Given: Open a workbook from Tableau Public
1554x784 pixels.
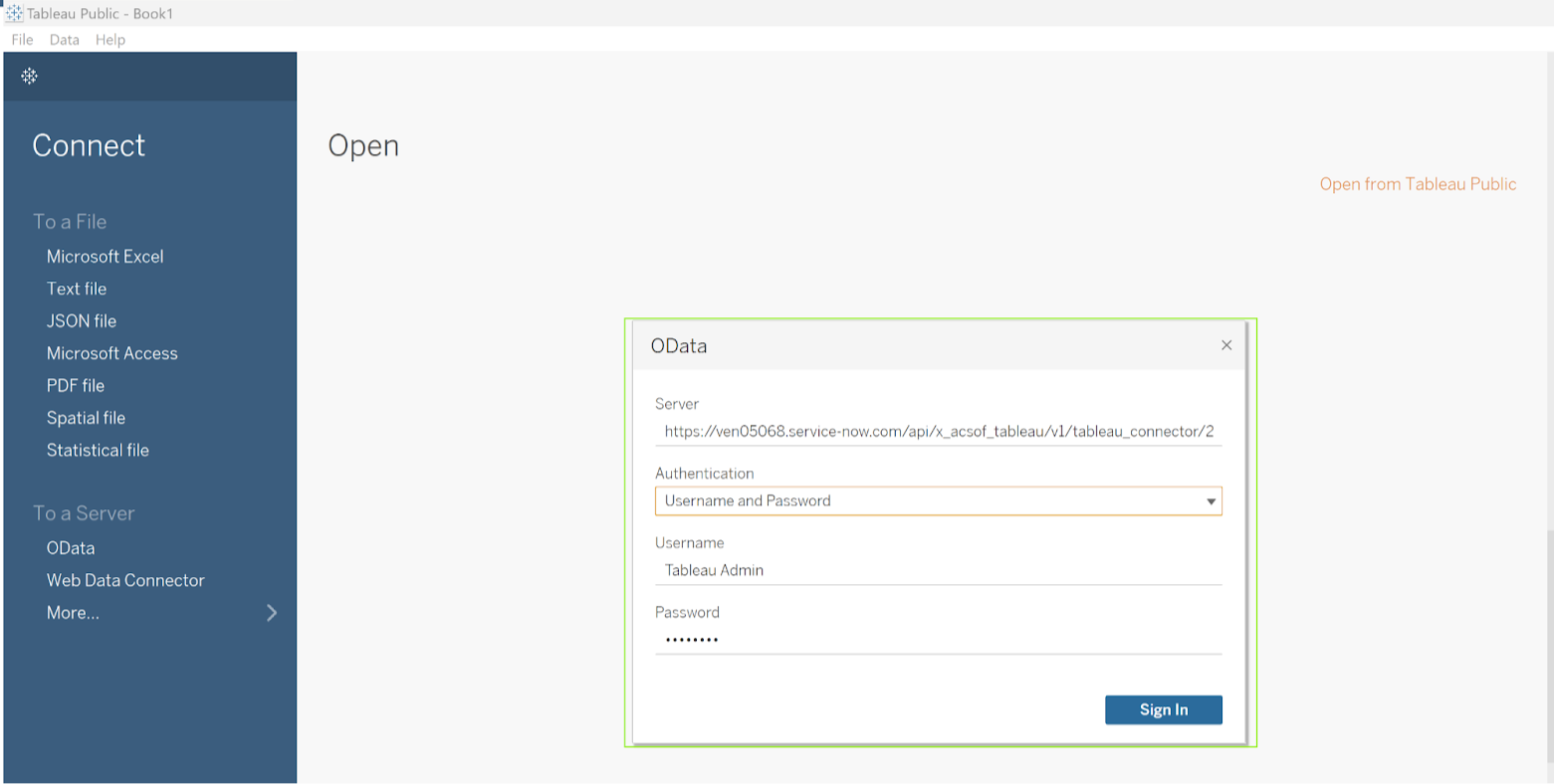Looking at the screenshot, I should 1417,184.
